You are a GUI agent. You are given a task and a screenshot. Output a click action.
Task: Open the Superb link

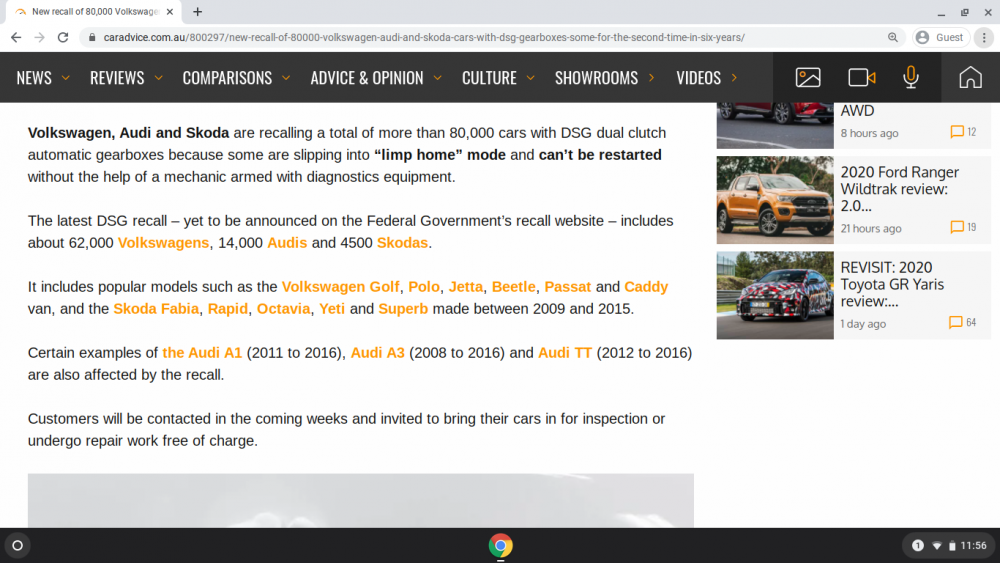coord(403,309)
